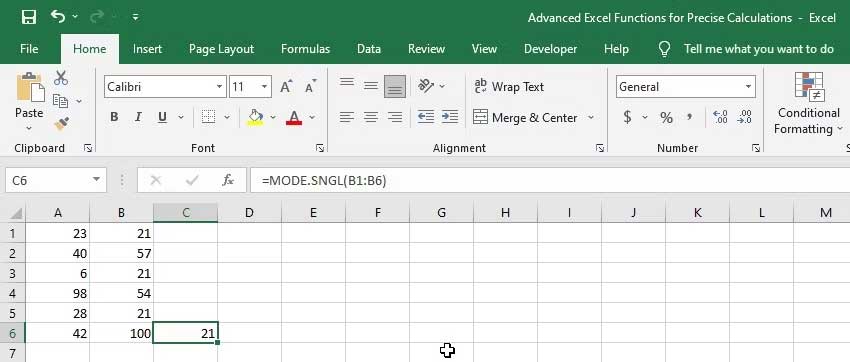
Task: Click Wrap Text button
Action: coord(508,87)
